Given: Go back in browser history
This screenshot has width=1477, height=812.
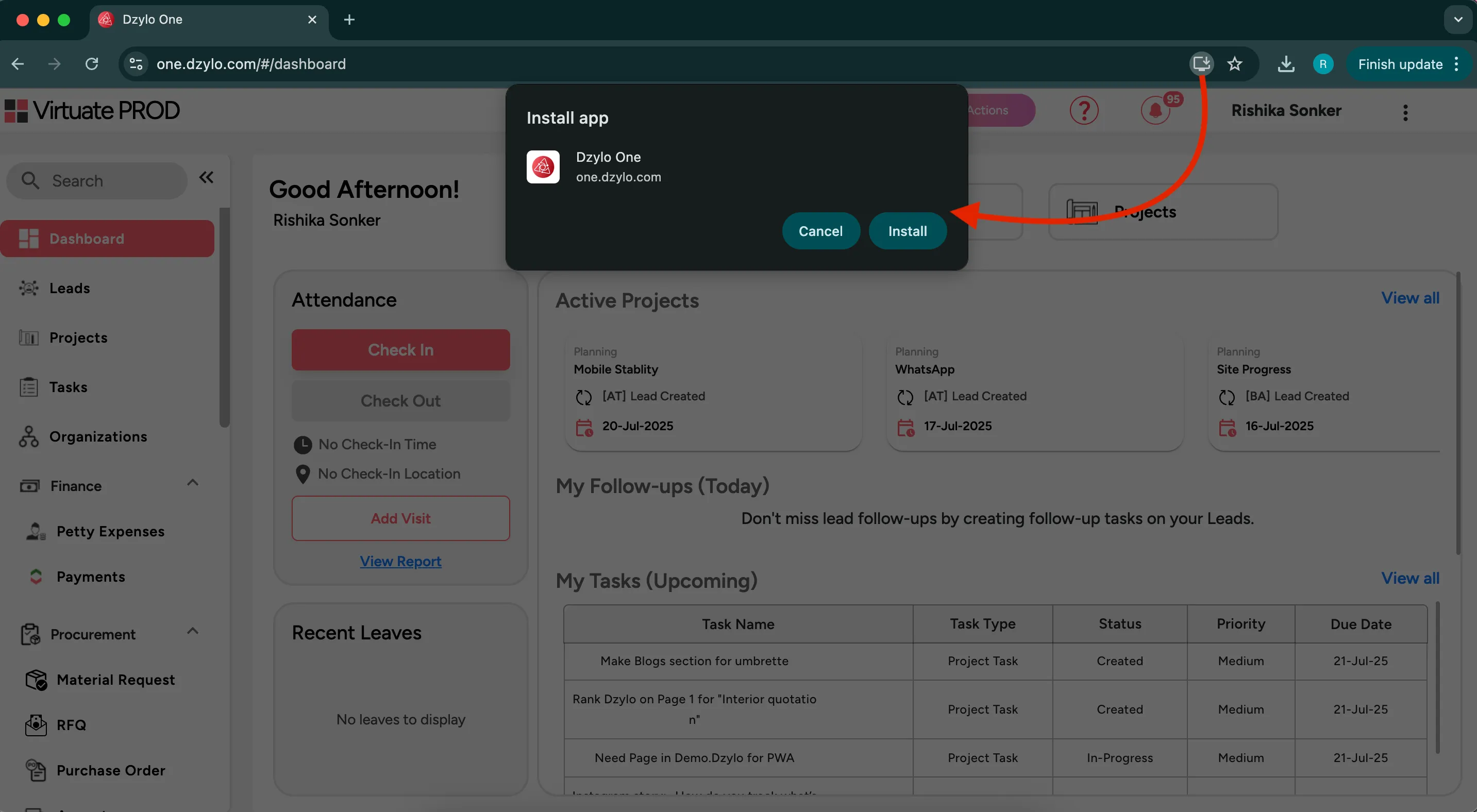Looking at the screenshot, I should pyautogui.click(x=18, y=63).
